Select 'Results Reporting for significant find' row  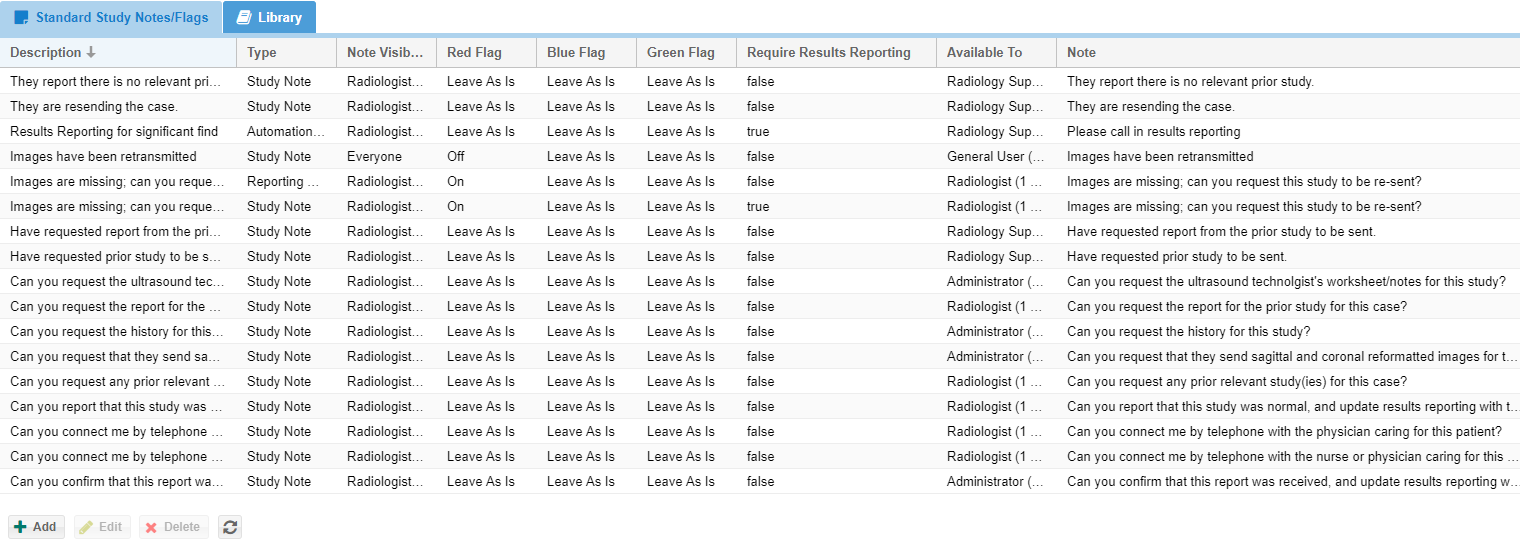(x=760, y=131)
